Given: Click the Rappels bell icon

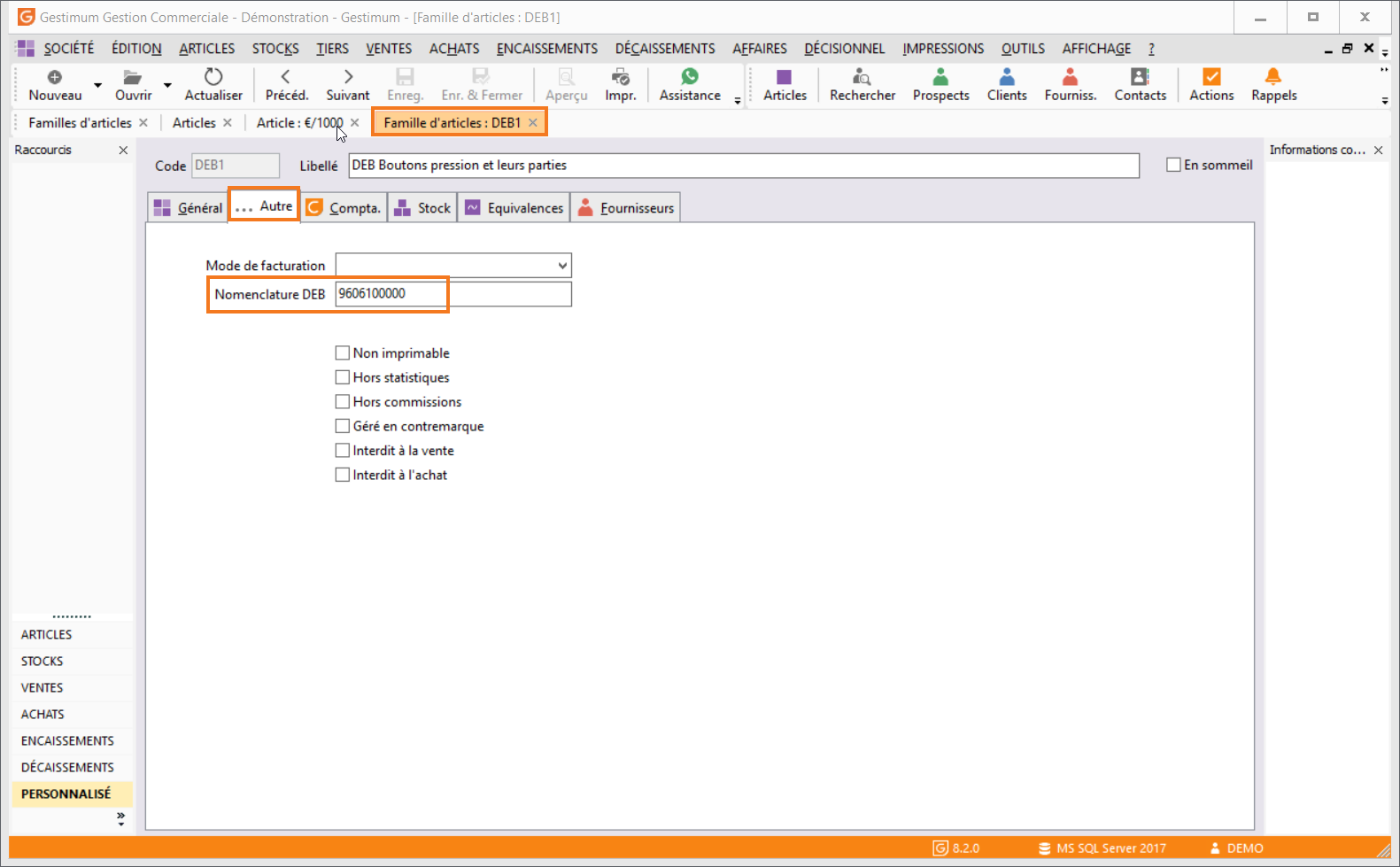Looking at the screenshot, I should point(1273,77).
